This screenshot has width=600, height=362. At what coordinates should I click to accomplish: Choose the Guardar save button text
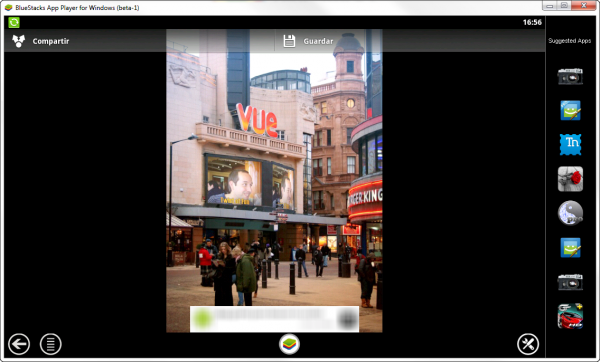(318, 41)
